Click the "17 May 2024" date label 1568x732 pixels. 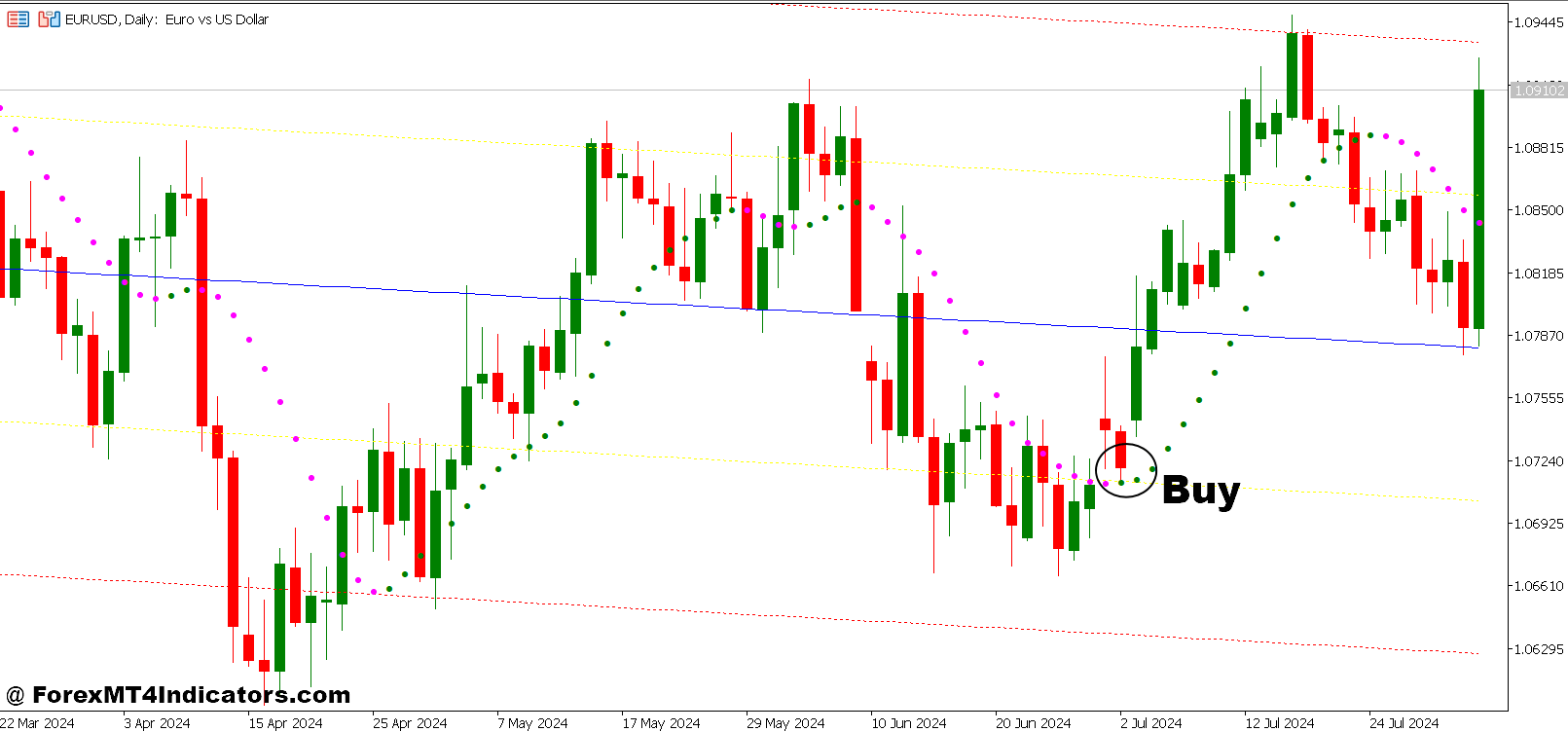tap(661, 723)
